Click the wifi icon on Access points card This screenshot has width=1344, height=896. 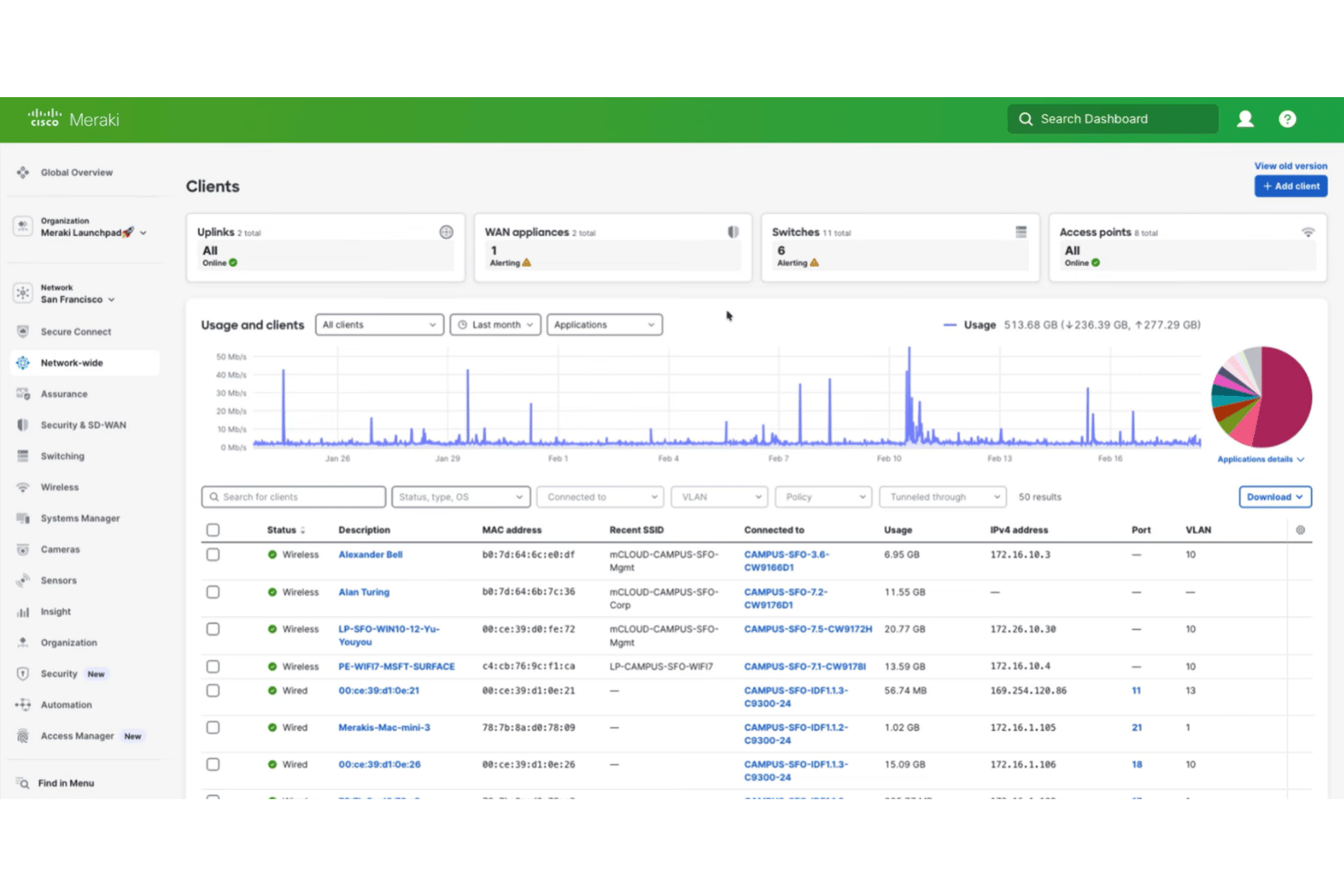pyautogui.click(x=1308, y=232)
